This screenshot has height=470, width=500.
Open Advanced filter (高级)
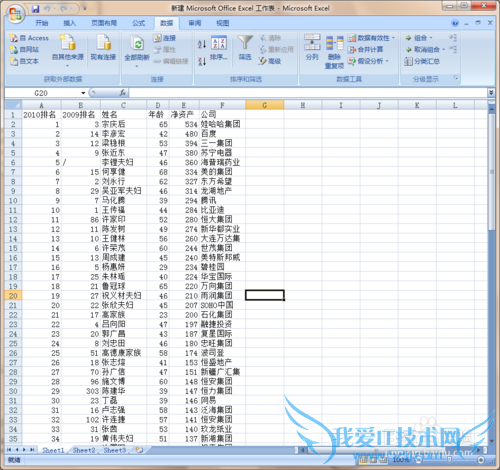pyautogui.click(x=270, y=61)
